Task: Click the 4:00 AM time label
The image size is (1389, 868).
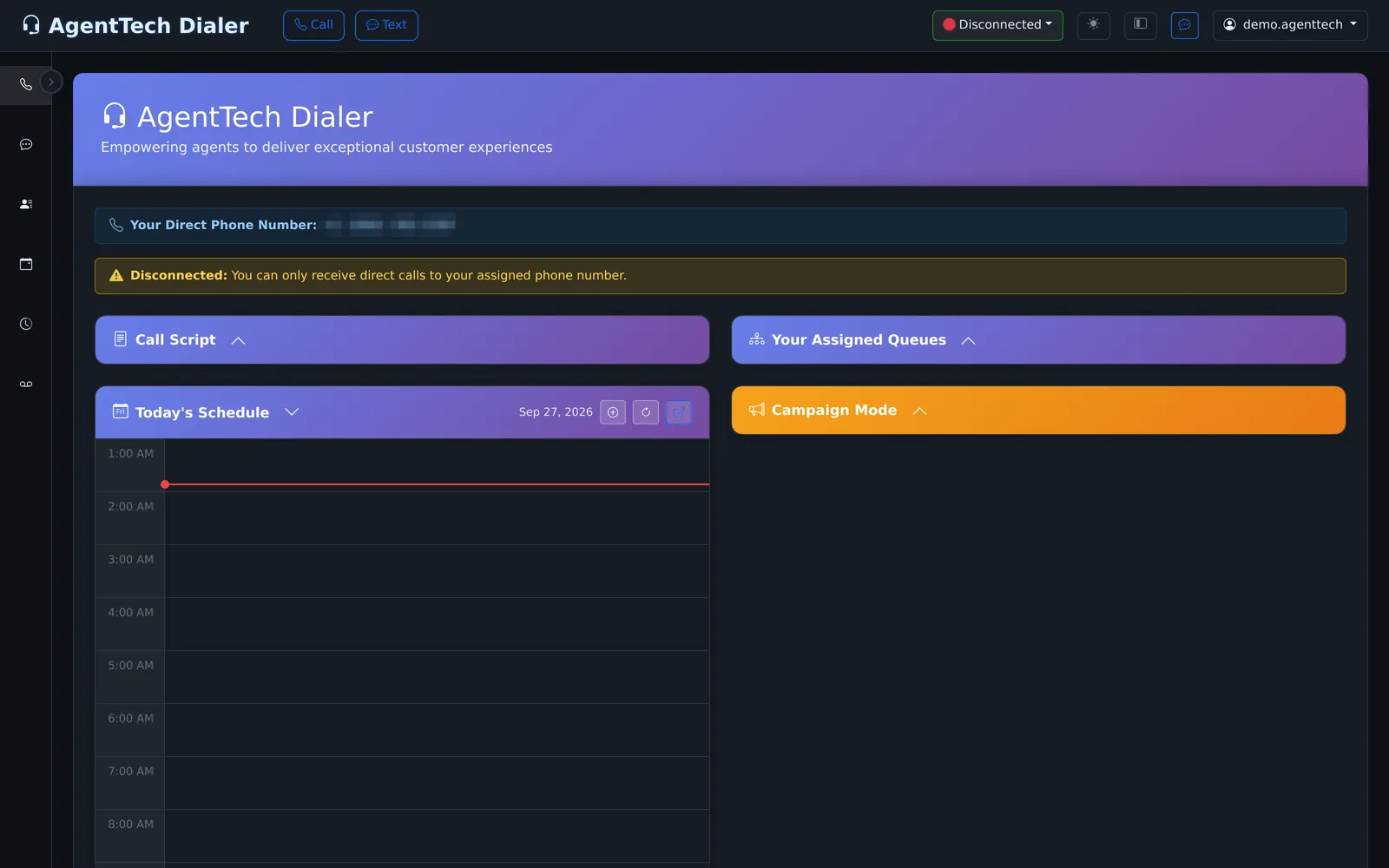Action: [x=131, y=613]
